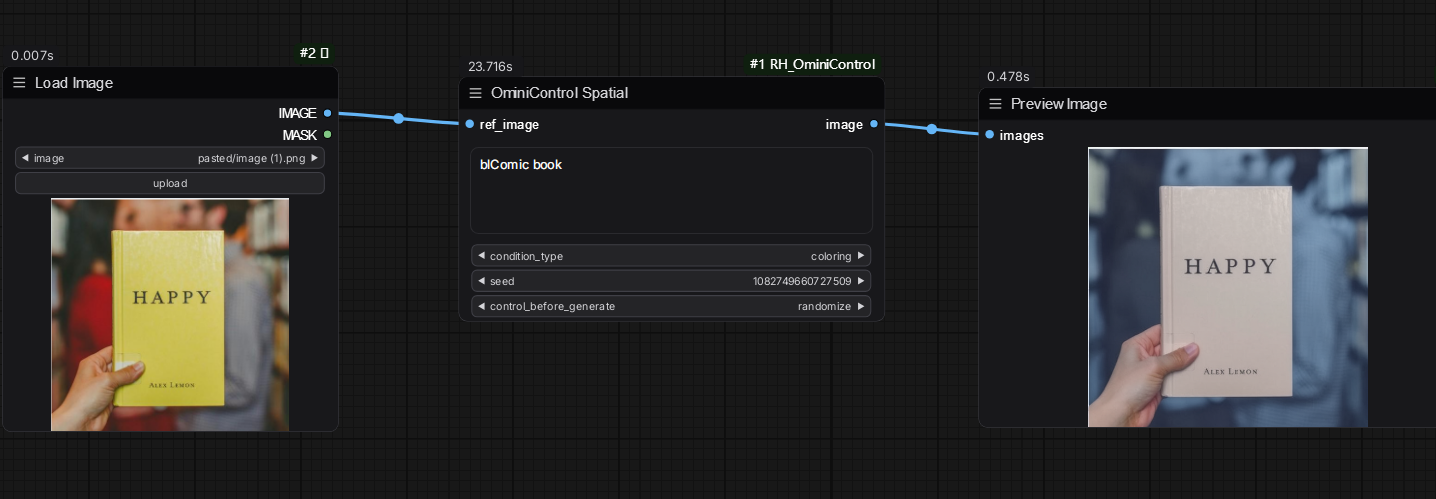Click the green MASK output port
The image size is (1436, 499).
pyautogui.click(x=328, y=134)
